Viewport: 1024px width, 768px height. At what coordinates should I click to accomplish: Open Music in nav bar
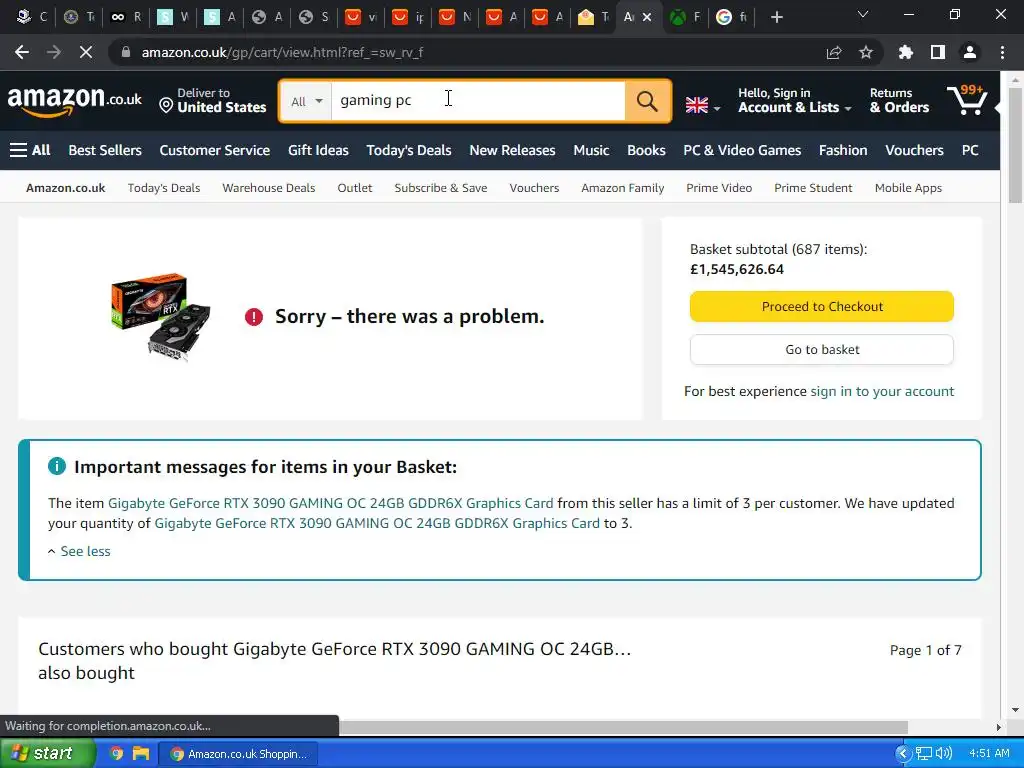point(591,150)
